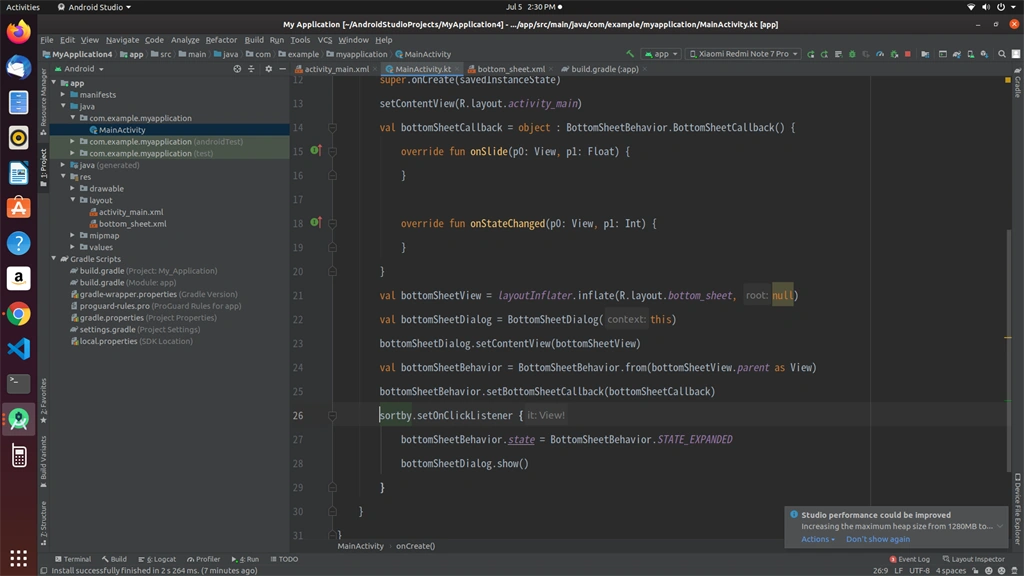Open SDK Manager download icon
Image resolution: width=1024 pixels, height=576 pixels.
click(x=984, y=54)
